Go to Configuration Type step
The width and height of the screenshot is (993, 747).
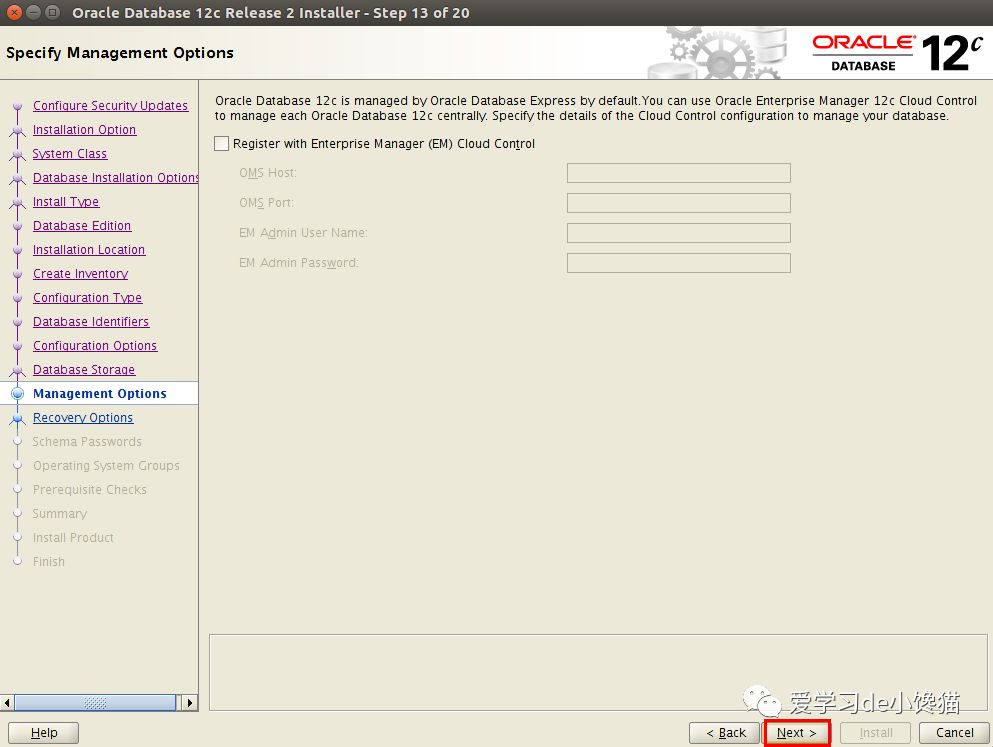click(x=87, y=298)
